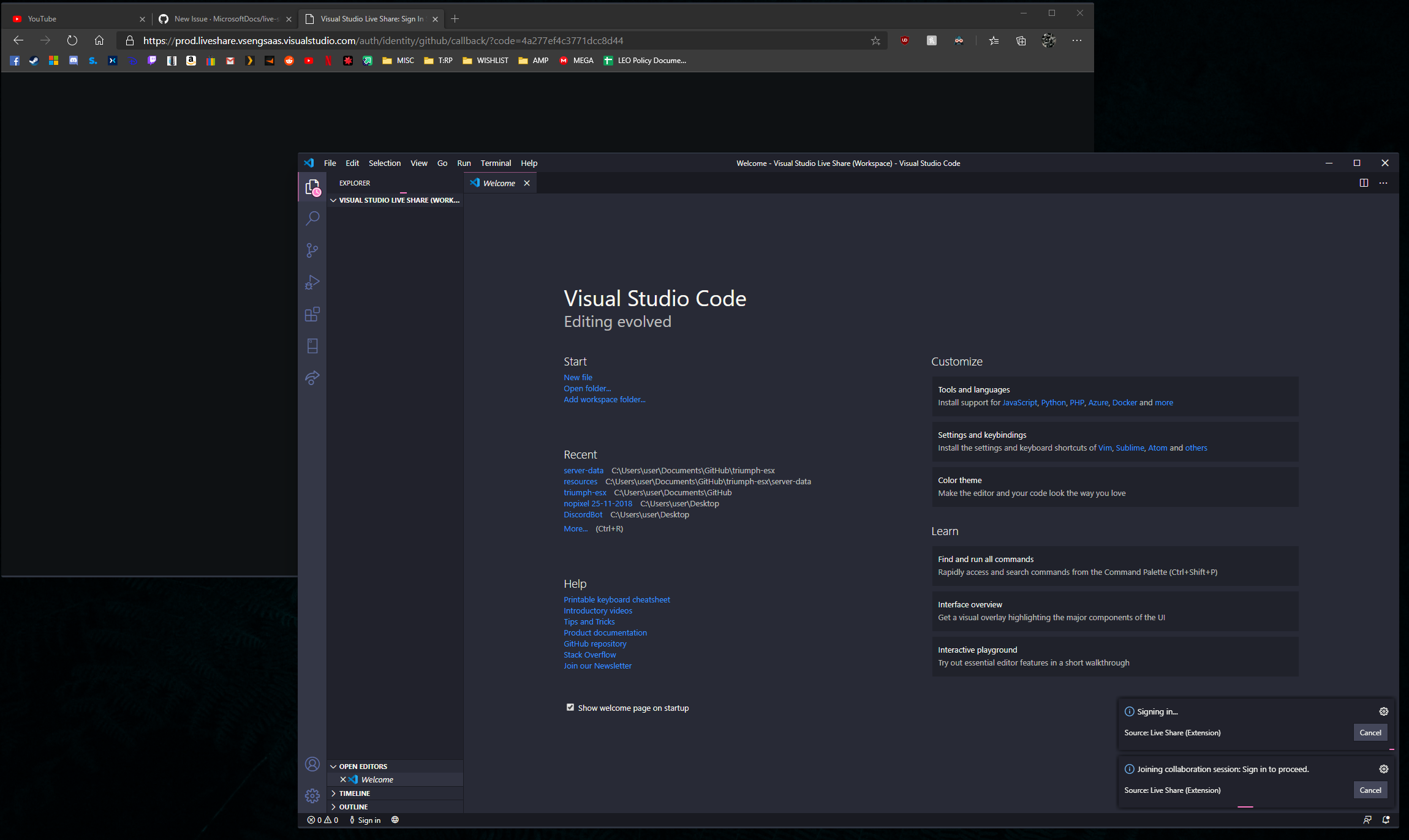
Task: Open the WISHLIST bookmarks folder
Action: pos(486,61)
